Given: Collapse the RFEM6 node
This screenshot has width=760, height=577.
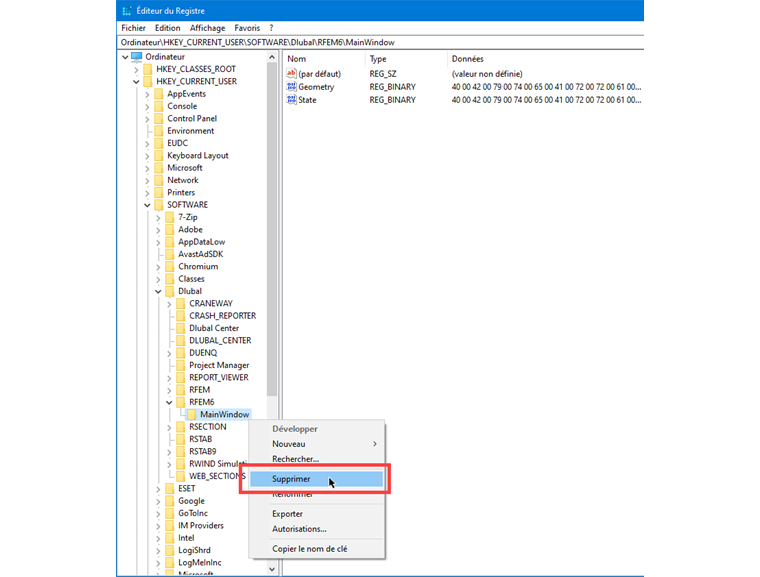Looking at the screenshot, I should (x=169, y=403).
